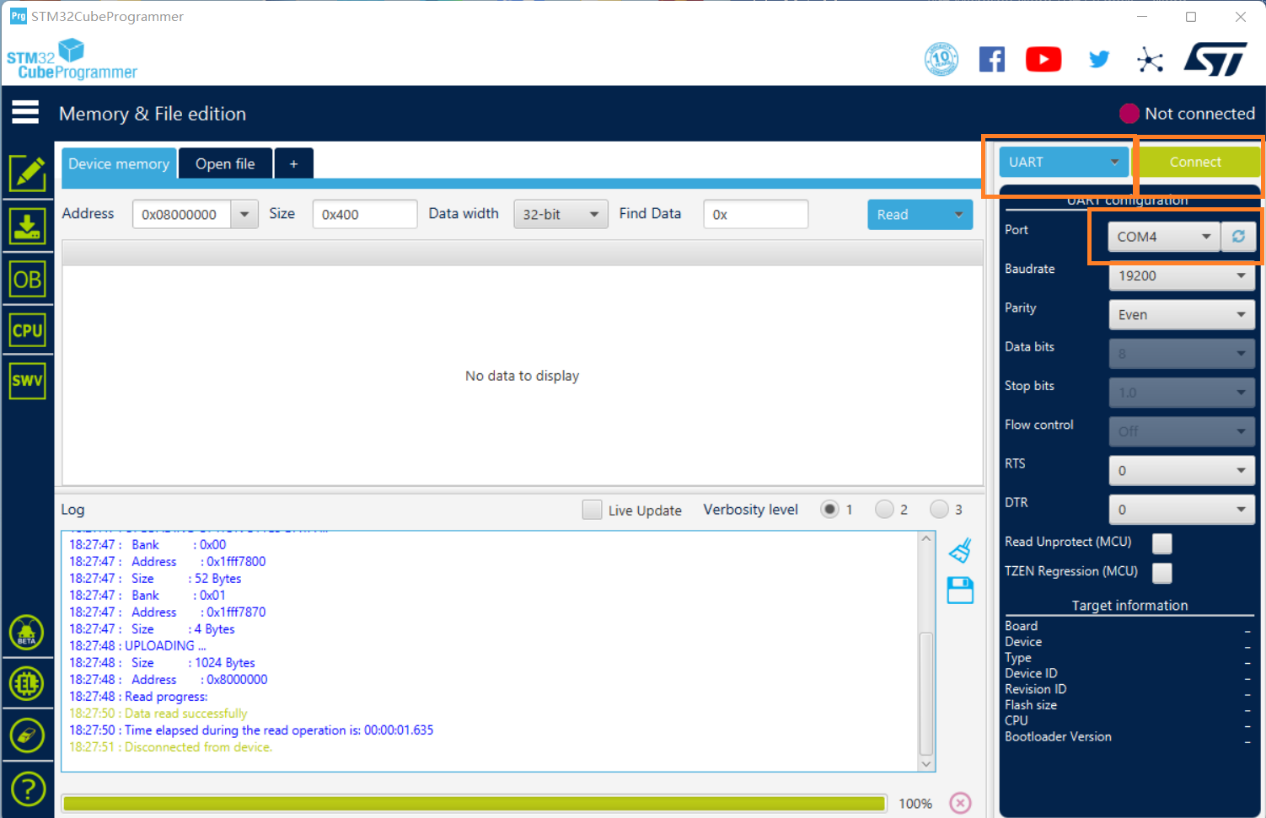Clear the log with broom icon
The width and height of the screenshot is (1266, 818).
[960, 550]
